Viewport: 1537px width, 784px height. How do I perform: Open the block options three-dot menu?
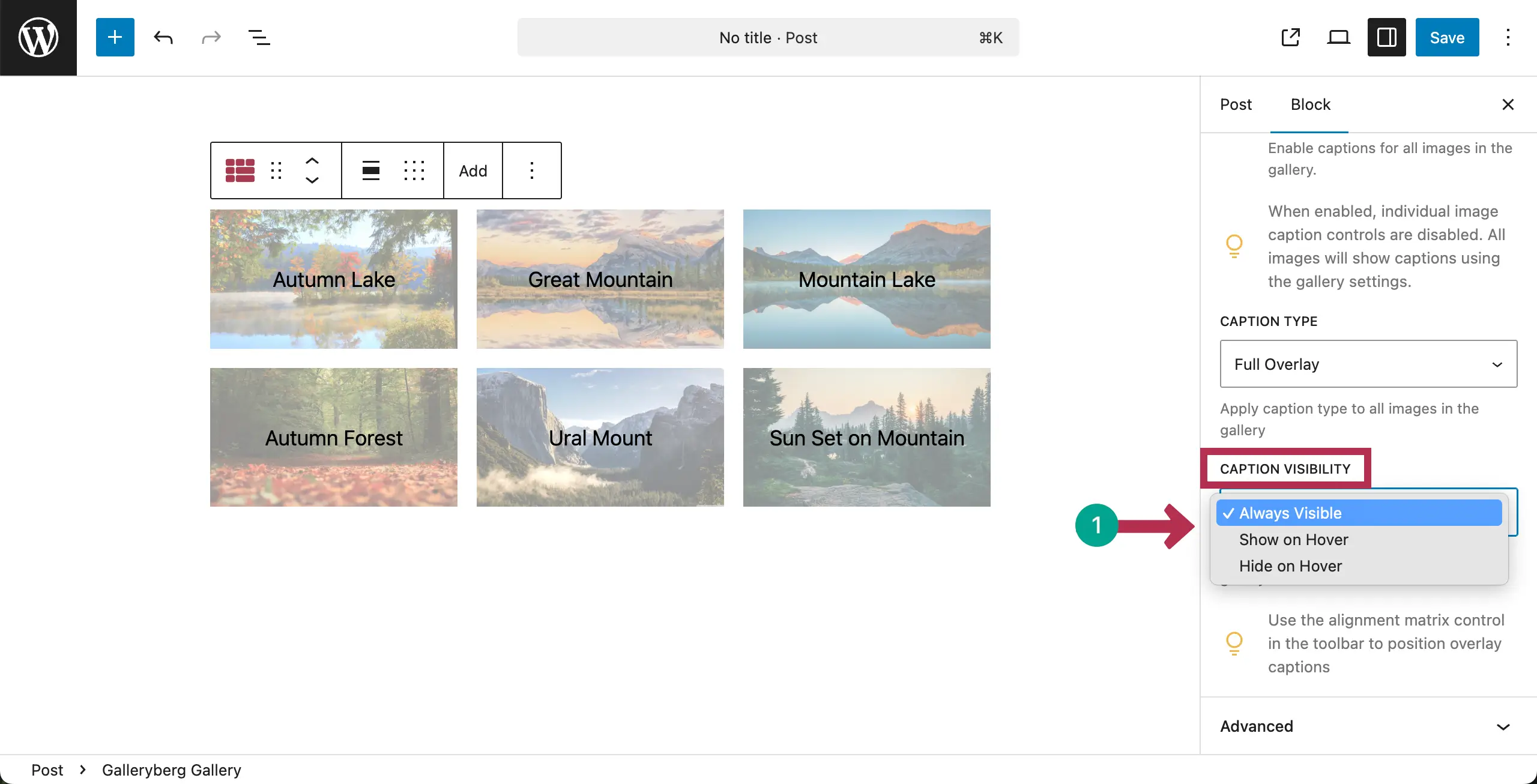click(x=531, y=170)
